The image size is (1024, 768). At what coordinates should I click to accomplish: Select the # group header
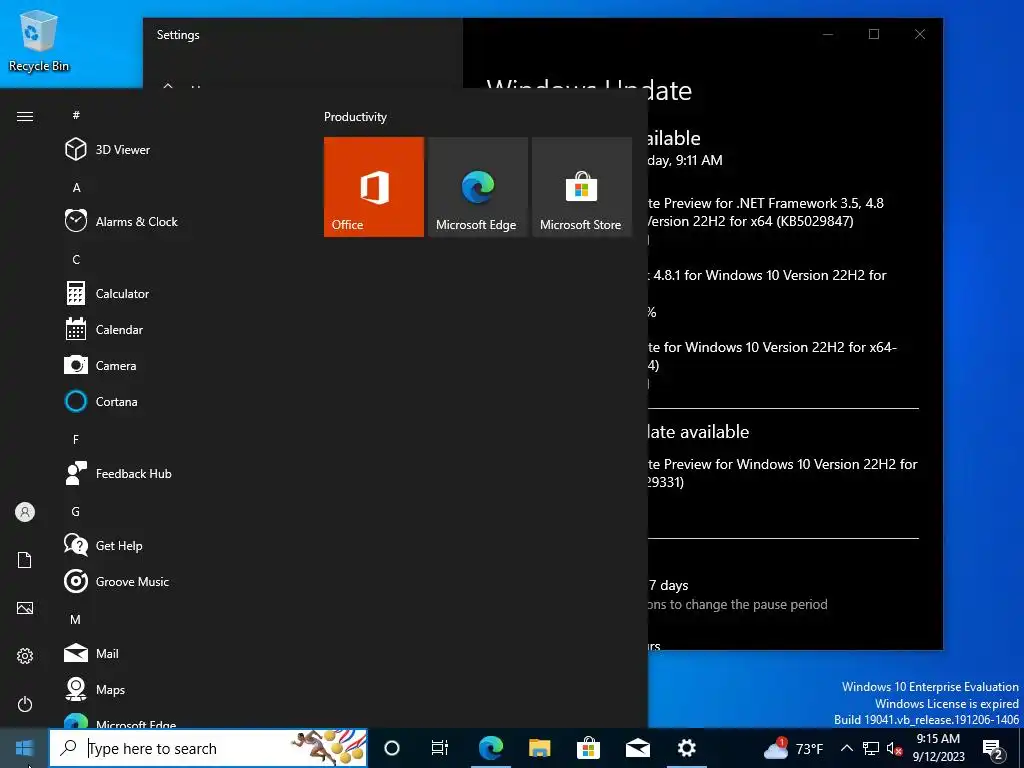[76, 115]
